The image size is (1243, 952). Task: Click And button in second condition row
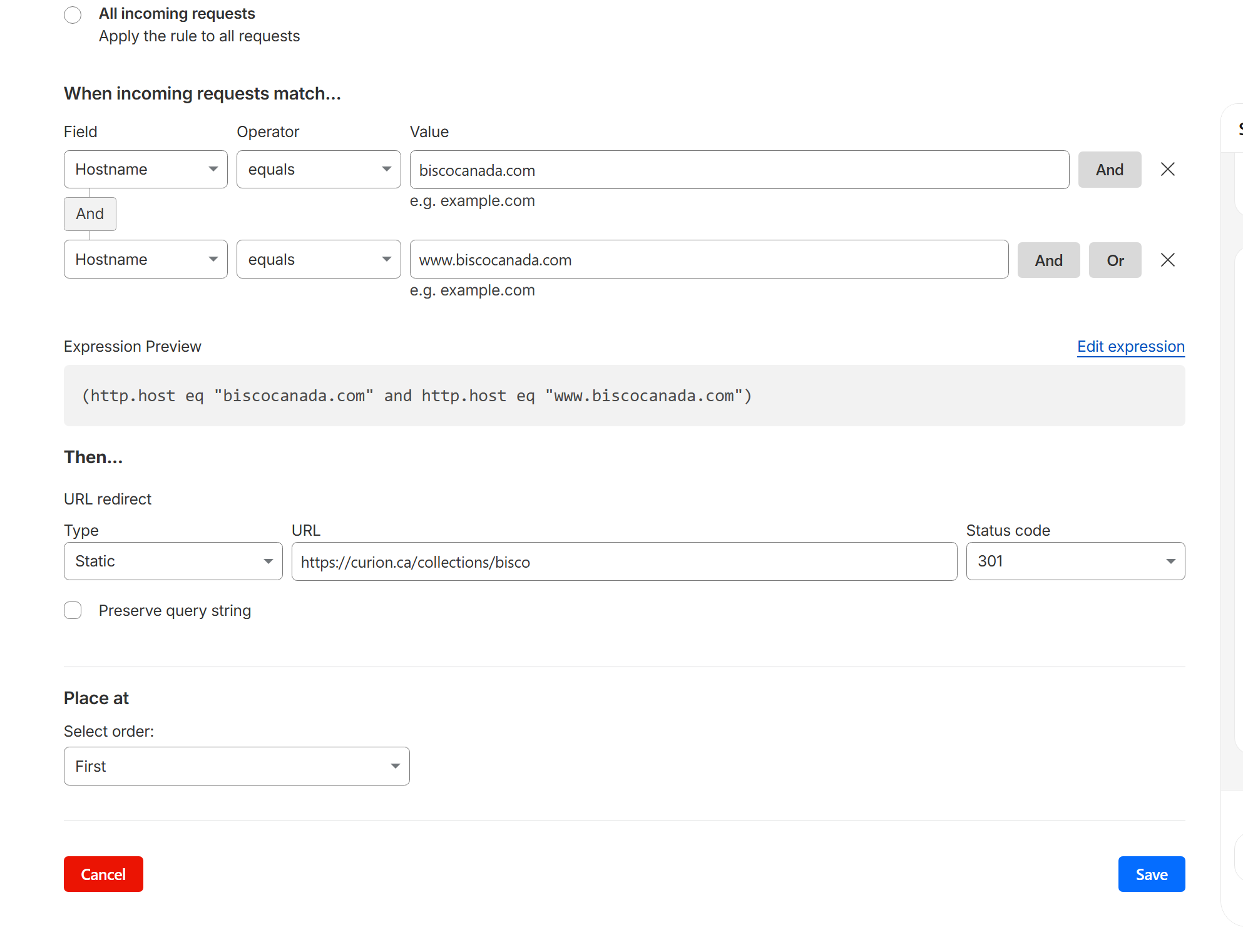1048,260
